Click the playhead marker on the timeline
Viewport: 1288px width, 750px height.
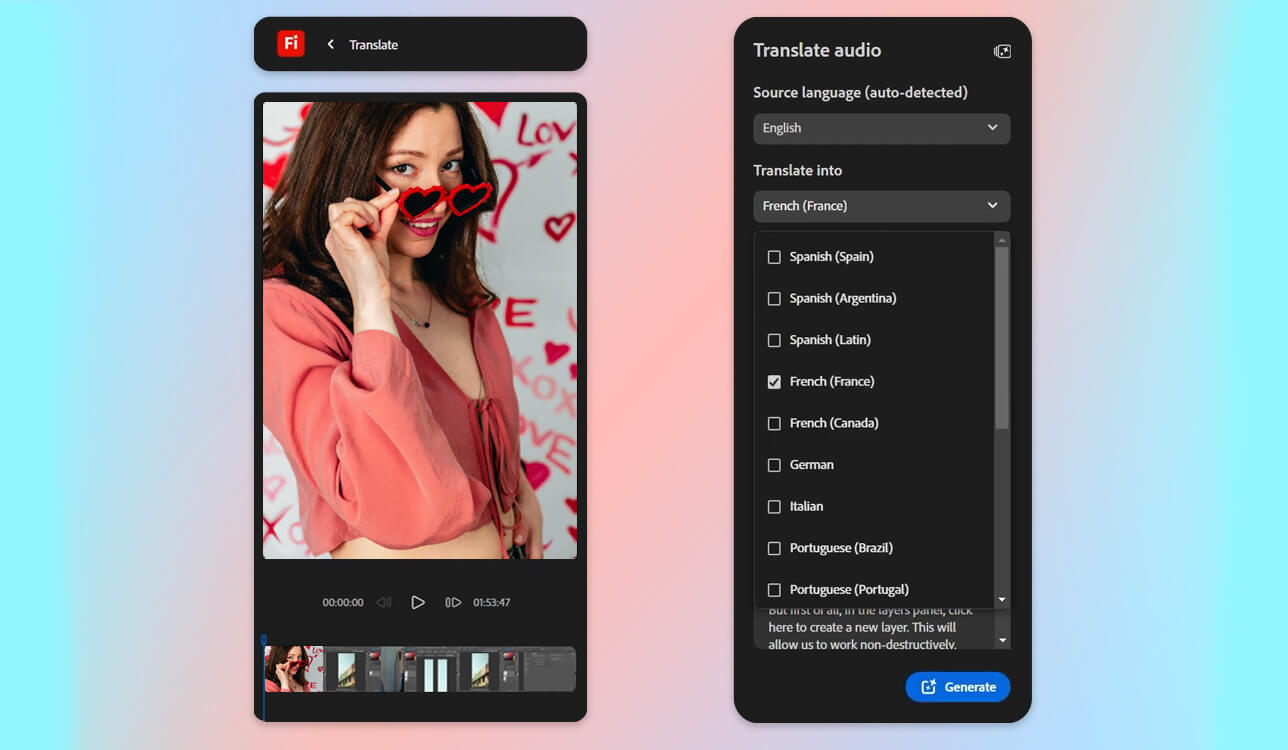[x=263, y=637]
